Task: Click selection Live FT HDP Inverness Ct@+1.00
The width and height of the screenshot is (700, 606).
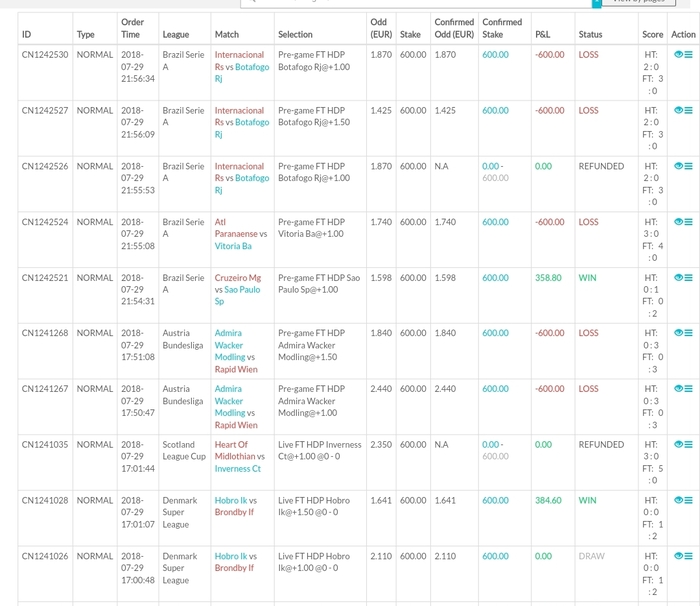Action: point(320,451)
